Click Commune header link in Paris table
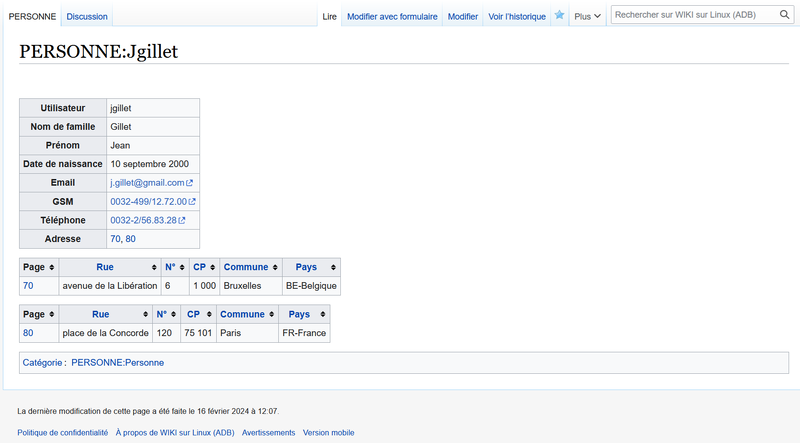The height and width of the screenshot is (443, 800). click(242, 314)
